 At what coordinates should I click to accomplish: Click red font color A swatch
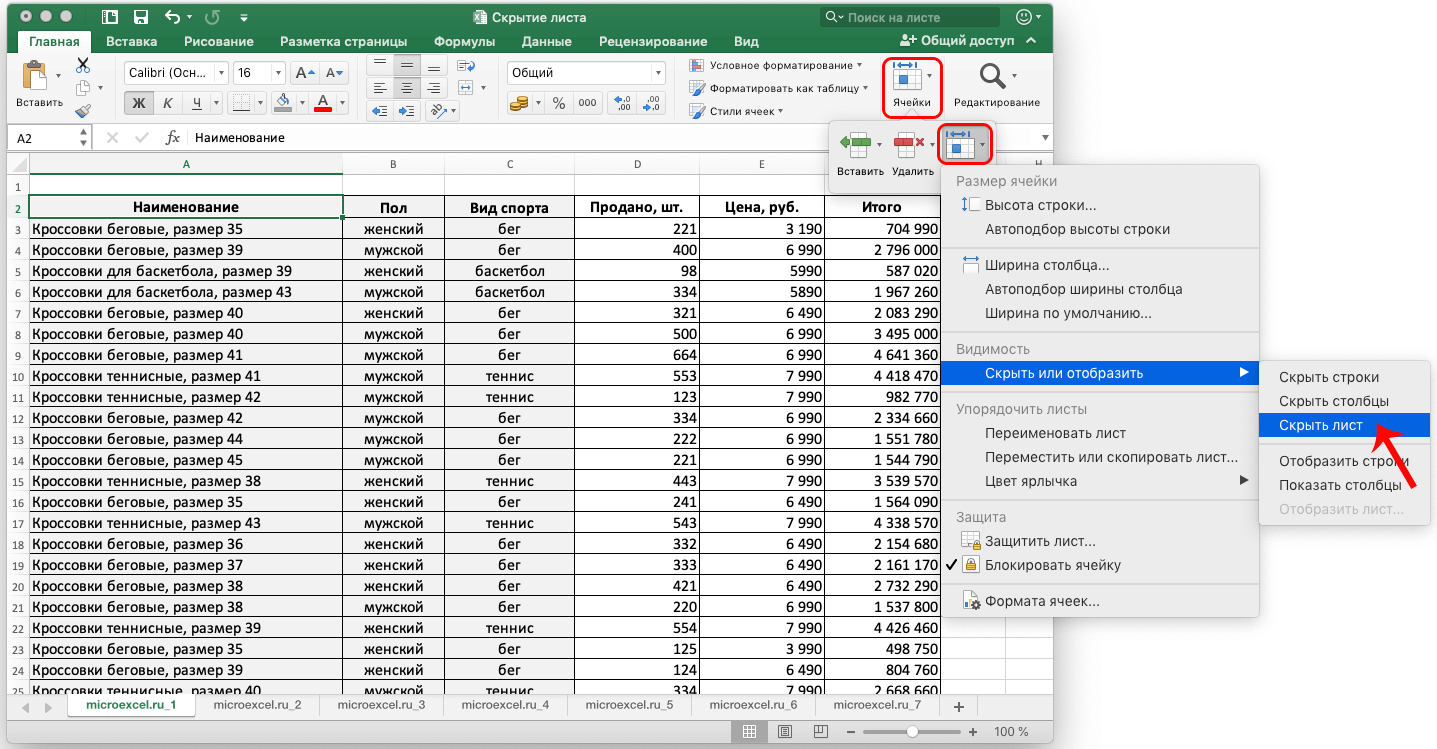(x=323, y=103)
